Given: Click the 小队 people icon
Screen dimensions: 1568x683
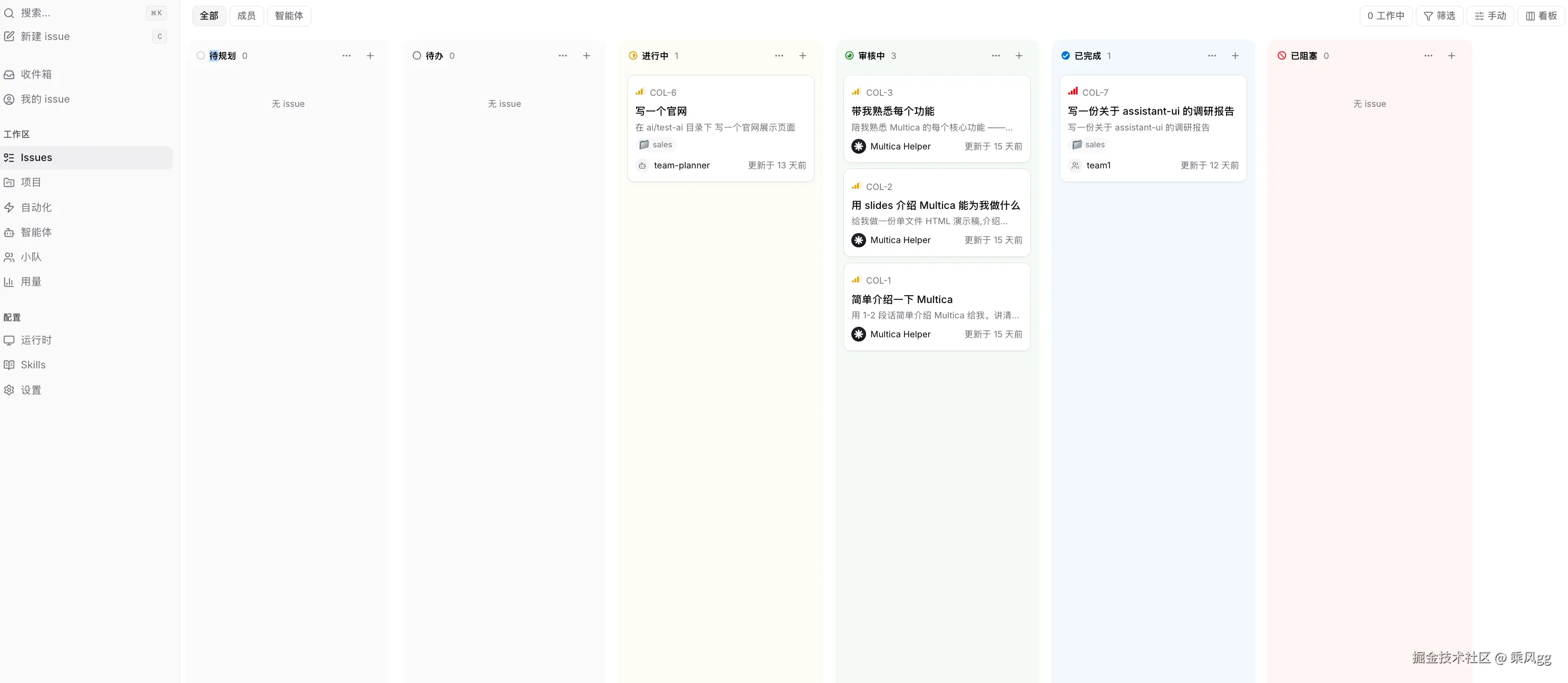Looking at the screenshot, I should [x=9, y=257].
